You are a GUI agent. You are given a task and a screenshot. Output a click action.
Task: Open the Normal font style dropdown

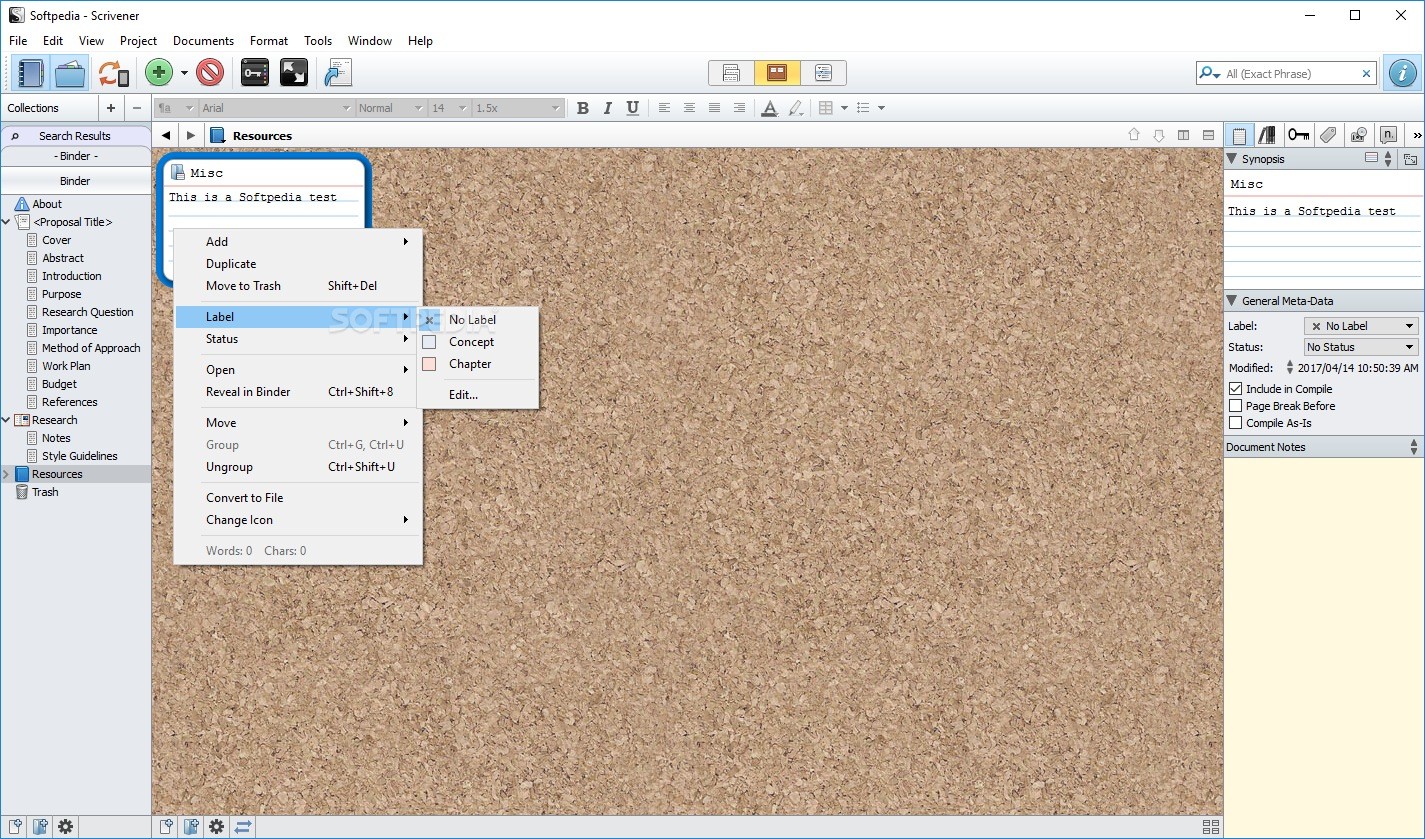(391, 108)
